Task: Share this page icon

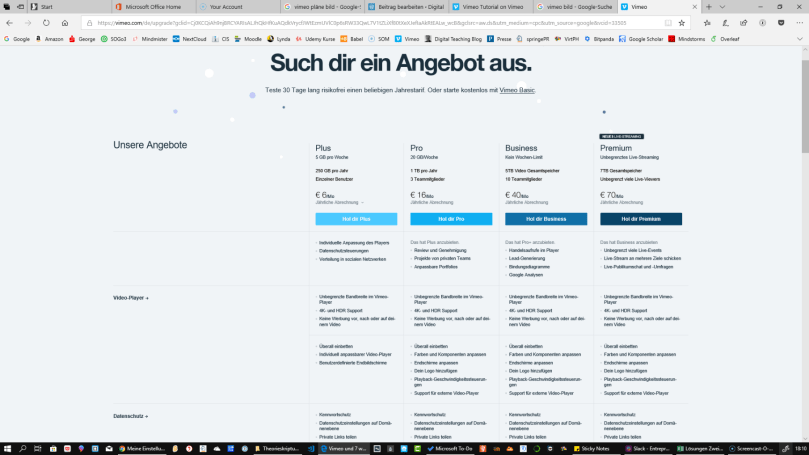Action: point(743,23)
